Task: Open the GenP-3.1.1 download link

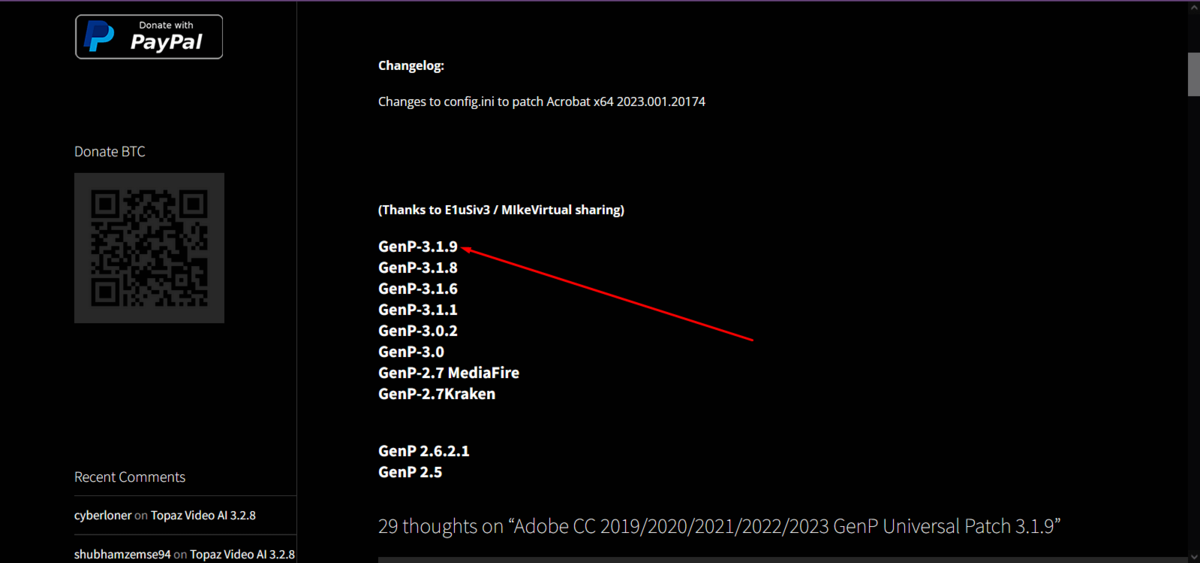Action: point(418,309)
